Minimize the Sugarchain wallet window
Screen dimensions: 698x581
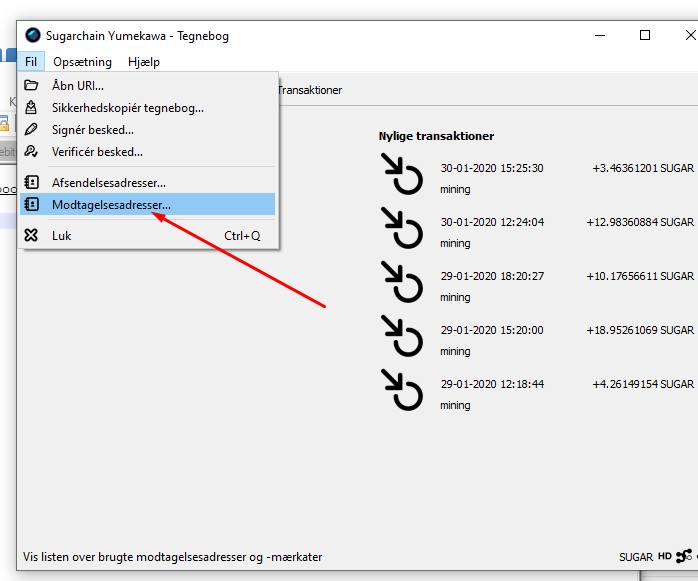coord(600,35)
